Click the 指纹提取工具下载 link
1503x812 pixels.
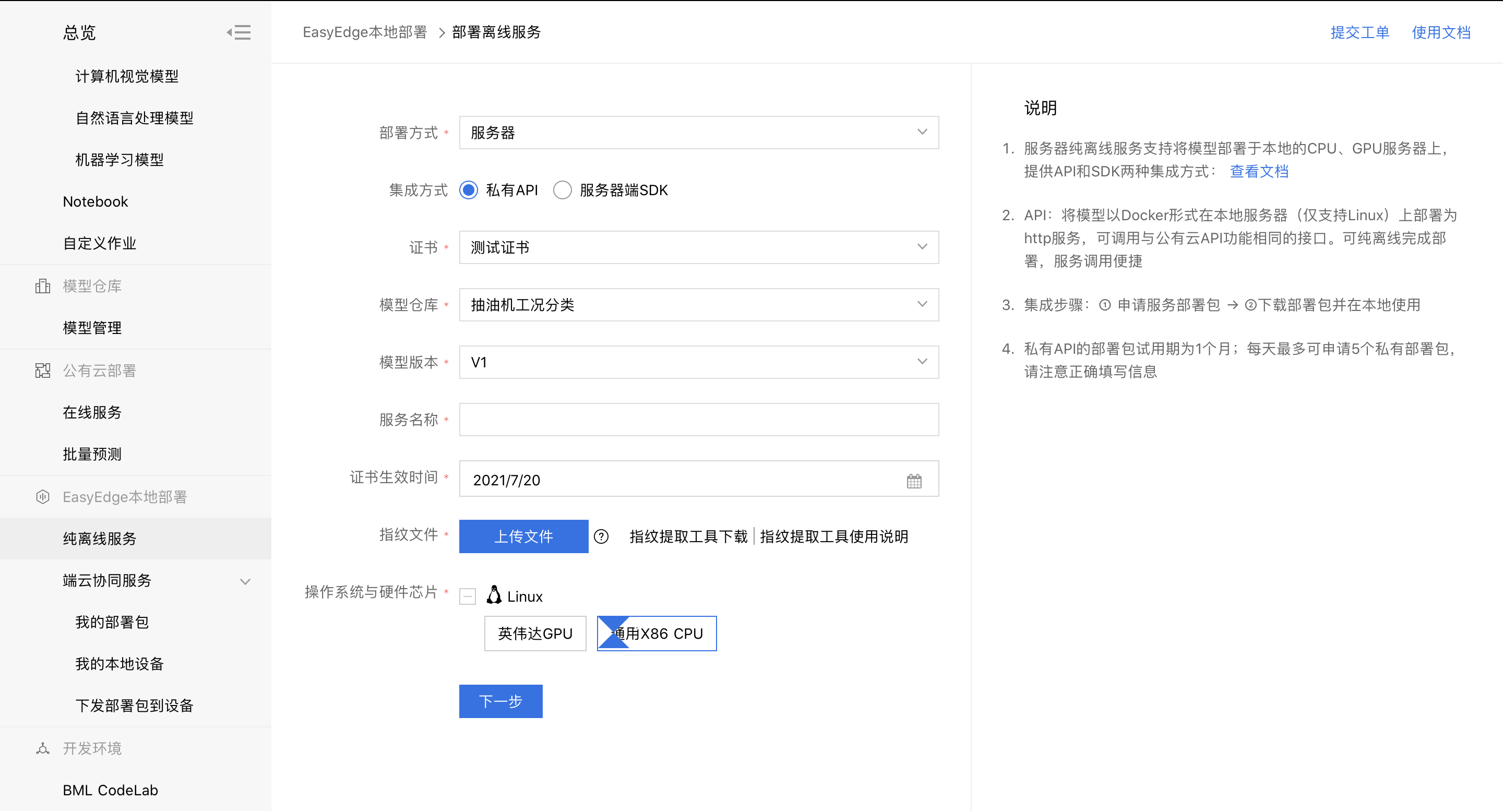688,536
